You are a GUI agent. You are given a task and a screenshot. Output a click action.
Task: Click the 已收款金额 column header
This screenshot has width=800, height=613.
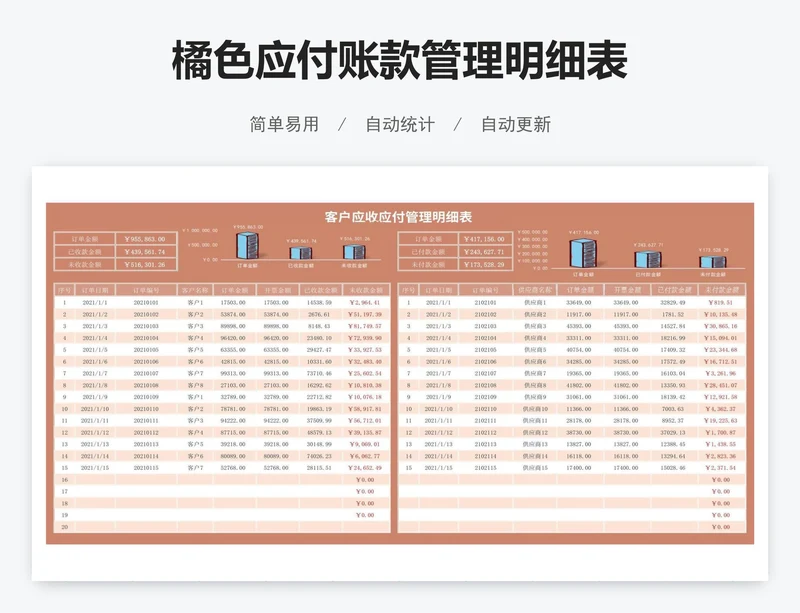(x=321, y=290)
